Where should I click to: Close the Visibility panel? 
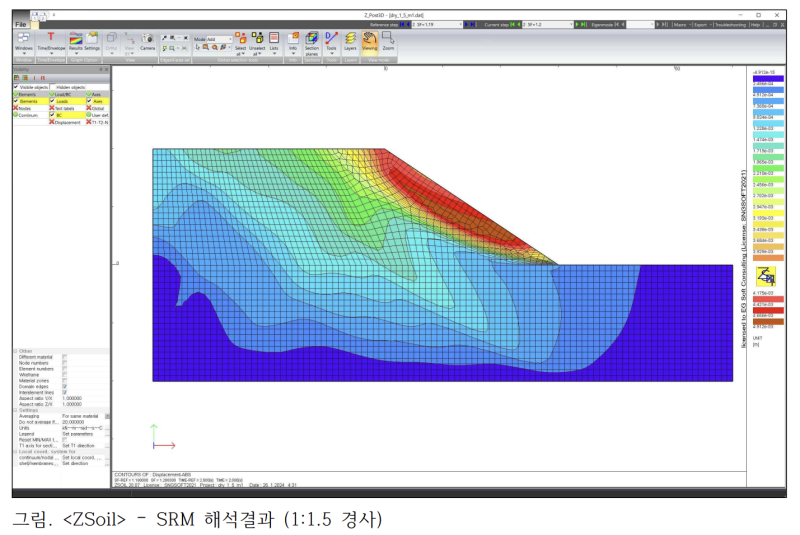pyautogui.click(x=106, y=69)
